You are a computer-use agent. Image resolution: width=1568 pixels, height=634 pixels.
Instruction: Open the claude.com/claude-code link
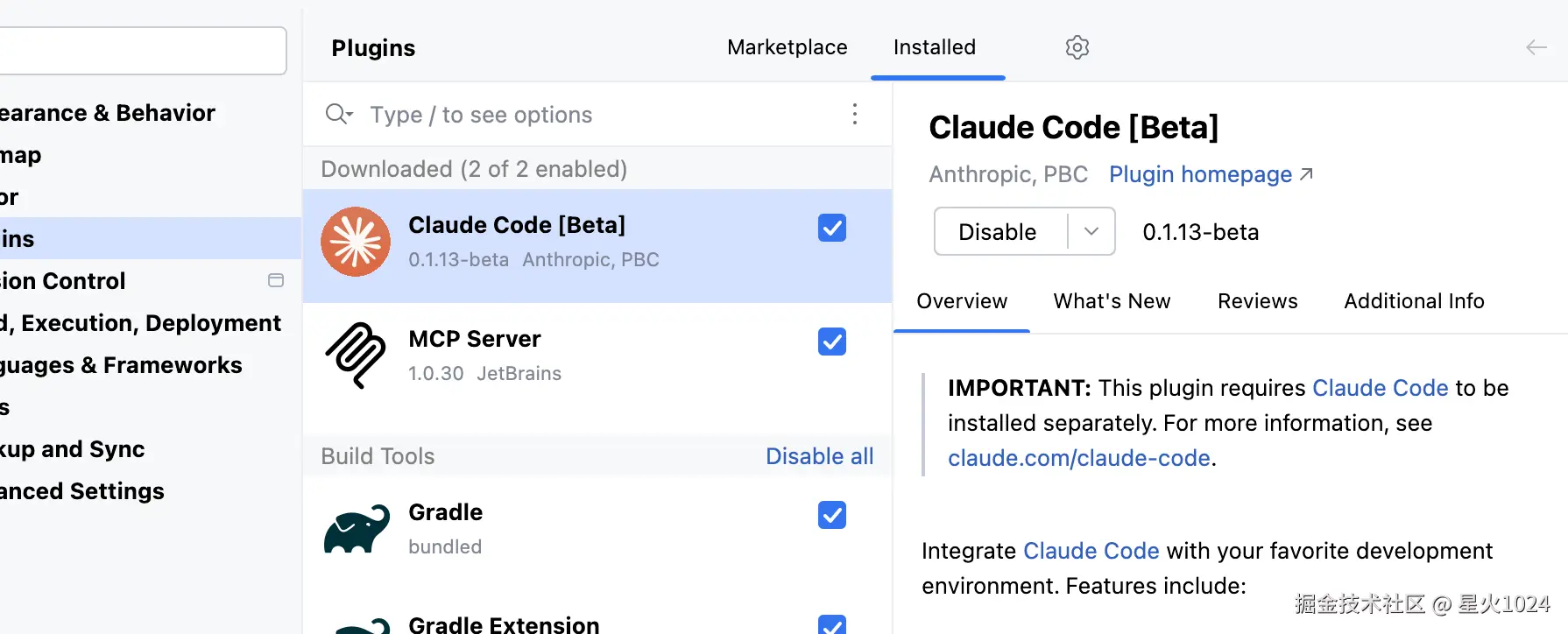click(x=1078, y=458)
